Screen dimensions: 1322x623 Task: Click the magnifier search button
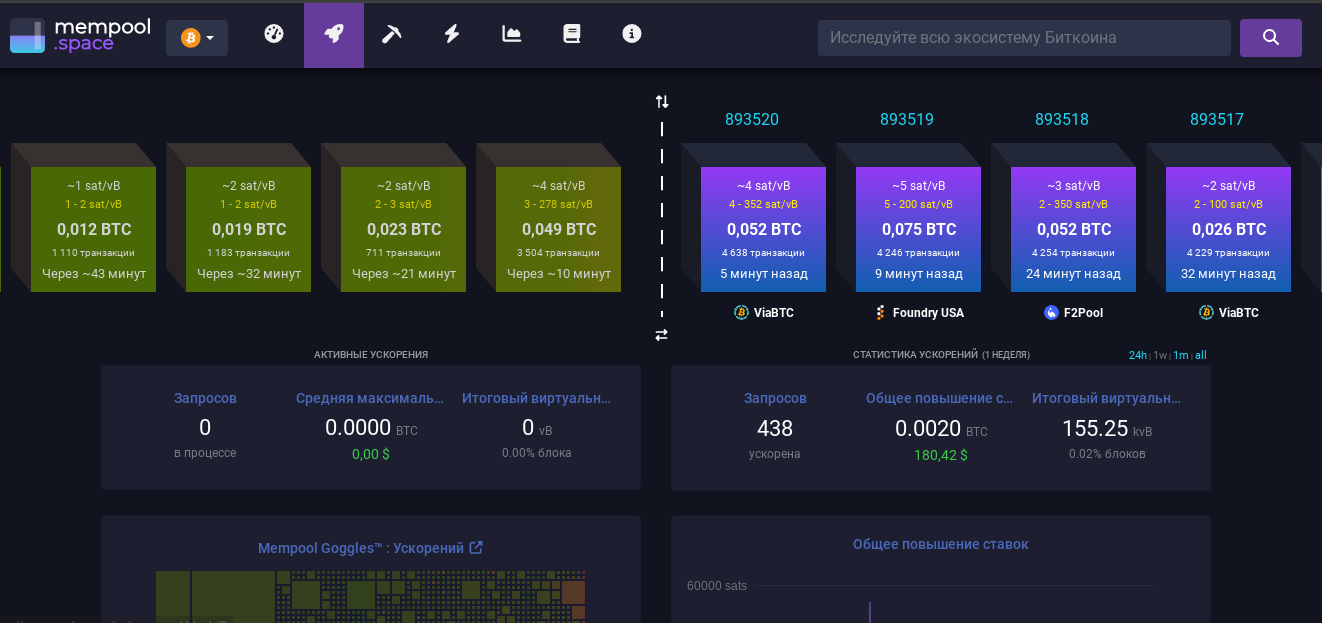click(x=1270, y=38)
